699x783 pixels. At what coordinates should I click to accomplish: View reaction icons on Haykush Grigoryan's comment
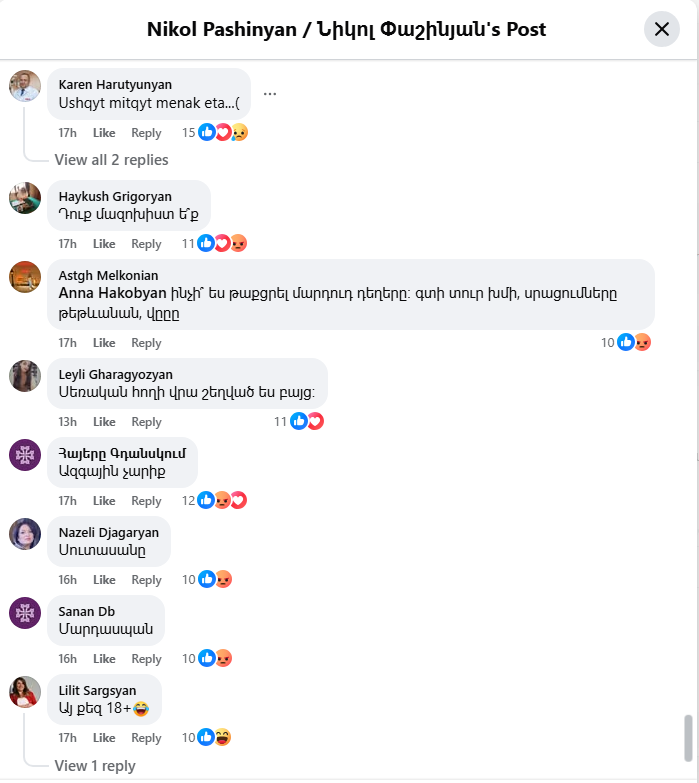222,243
